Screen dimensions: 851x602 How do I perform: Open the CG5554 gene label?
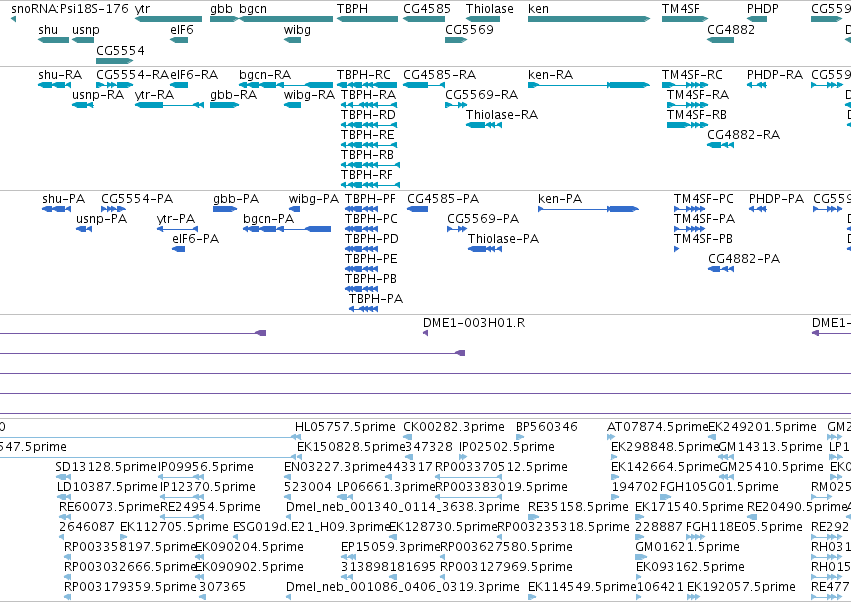tap(120, 50)
